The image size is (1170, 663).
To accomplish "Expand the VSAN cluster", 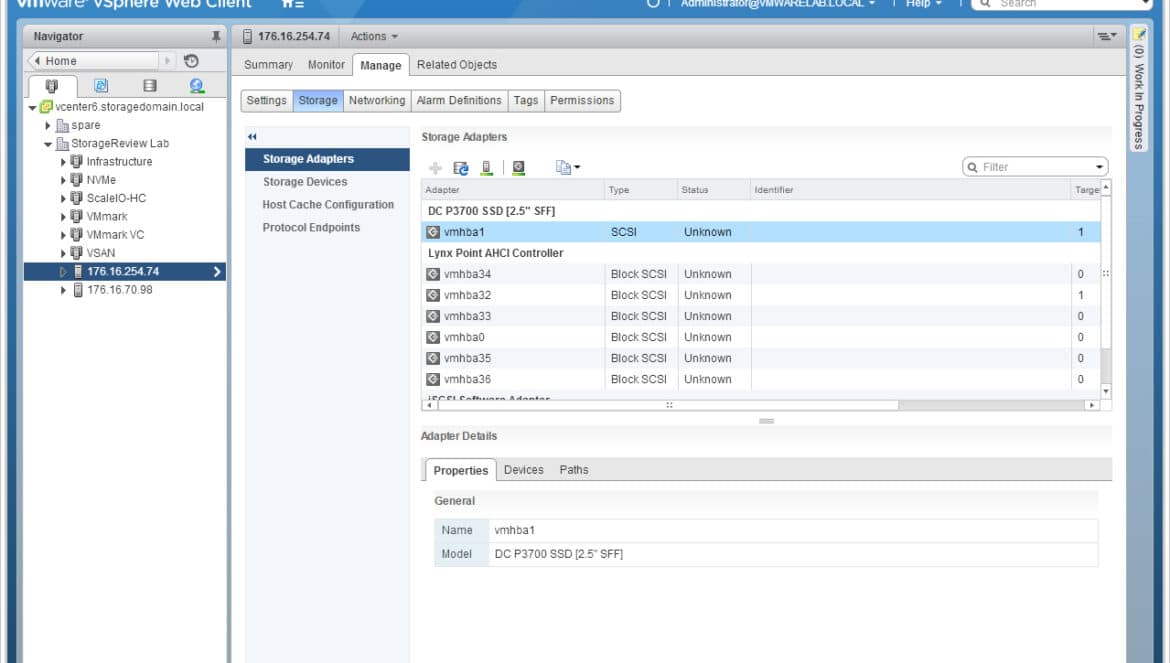I will coord(63,253).
